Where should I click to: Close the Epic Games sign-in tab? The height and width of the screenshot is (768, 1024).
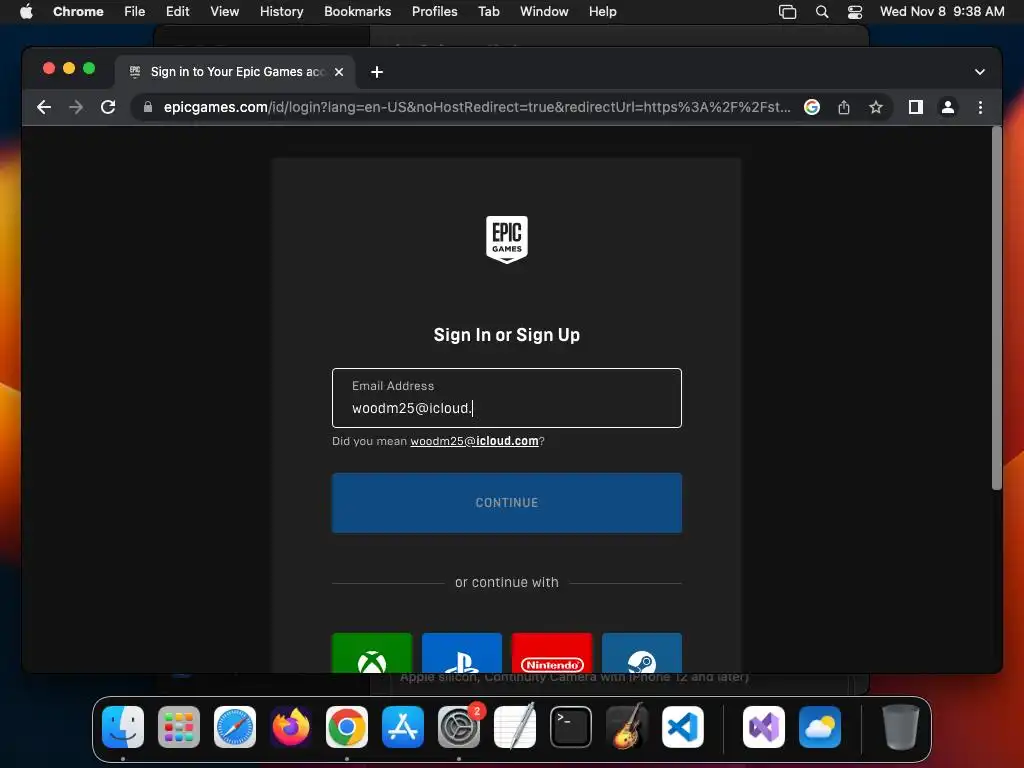339,72
